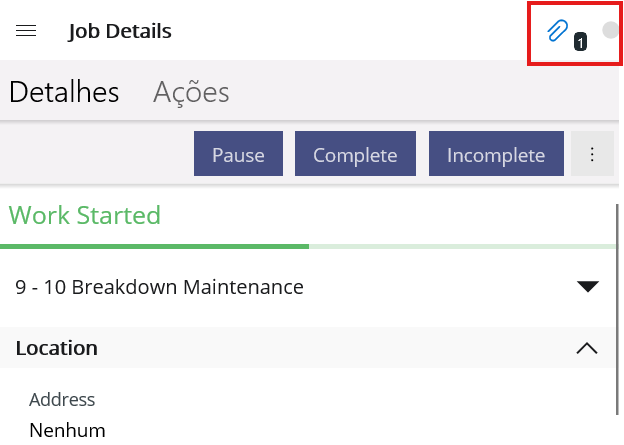Click the grey circle status indicator
The image size is (624, 445).
pos(610,30)
